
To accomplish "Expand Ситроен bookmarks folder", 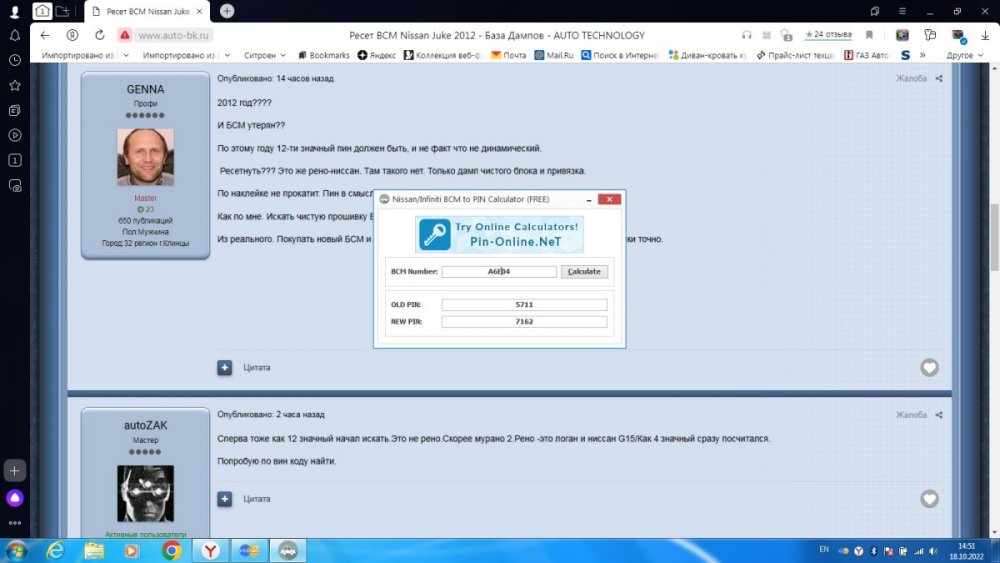I will [265, 55].
